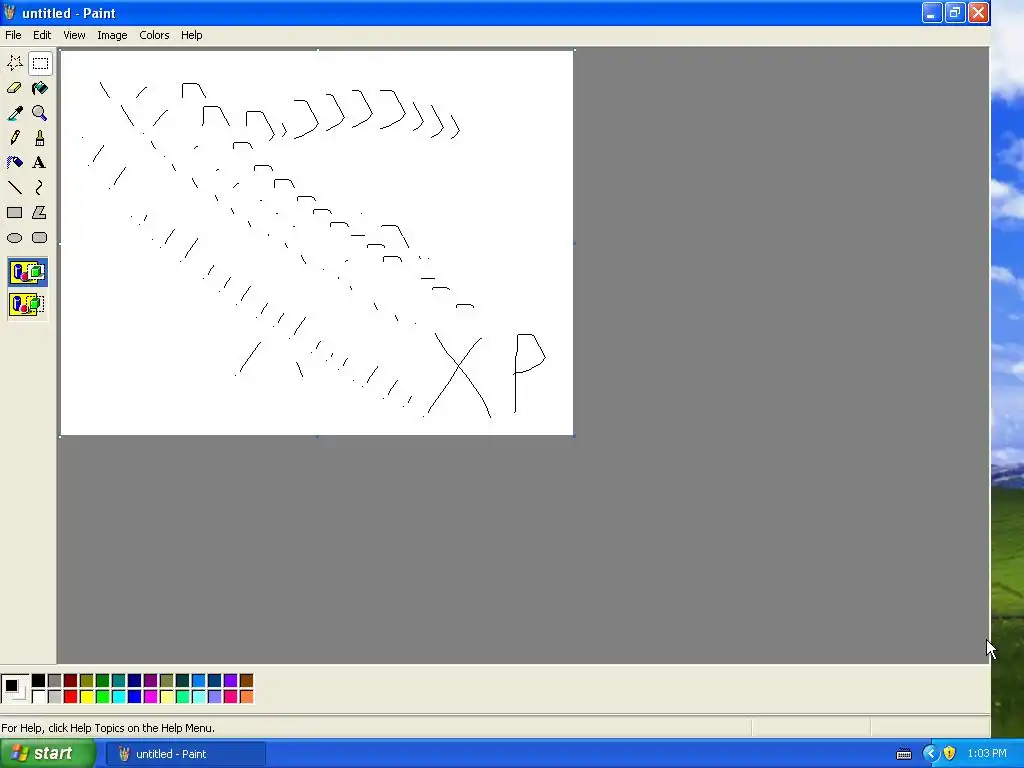Click the canvas right-middle resize handle
The height and width of the screenshot is (768, 1024).
[574, 243]
